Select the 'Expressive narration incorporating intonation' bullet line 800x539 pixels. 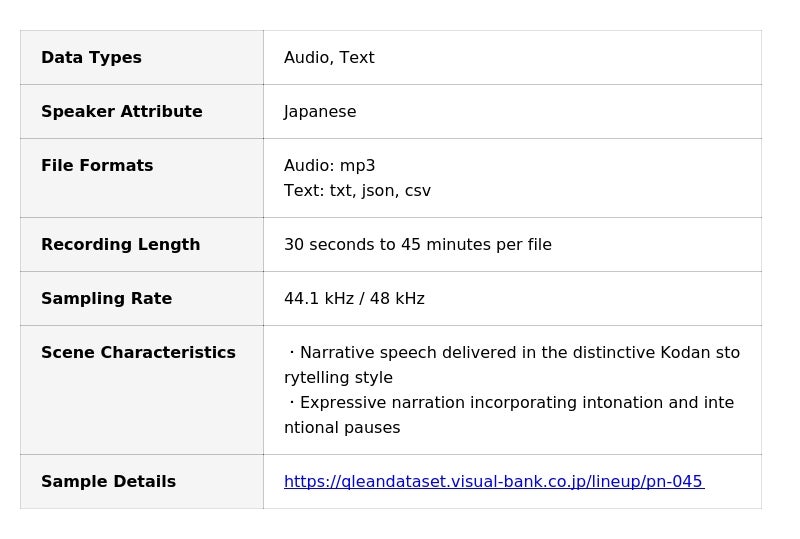tap(511, 403)
